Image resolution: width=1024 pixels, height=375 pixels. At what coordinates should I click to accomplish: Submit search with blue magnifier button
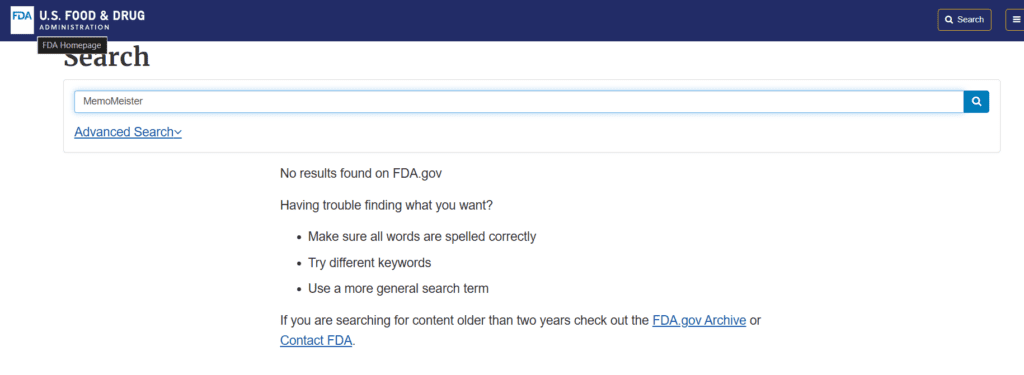pos(976,102)
